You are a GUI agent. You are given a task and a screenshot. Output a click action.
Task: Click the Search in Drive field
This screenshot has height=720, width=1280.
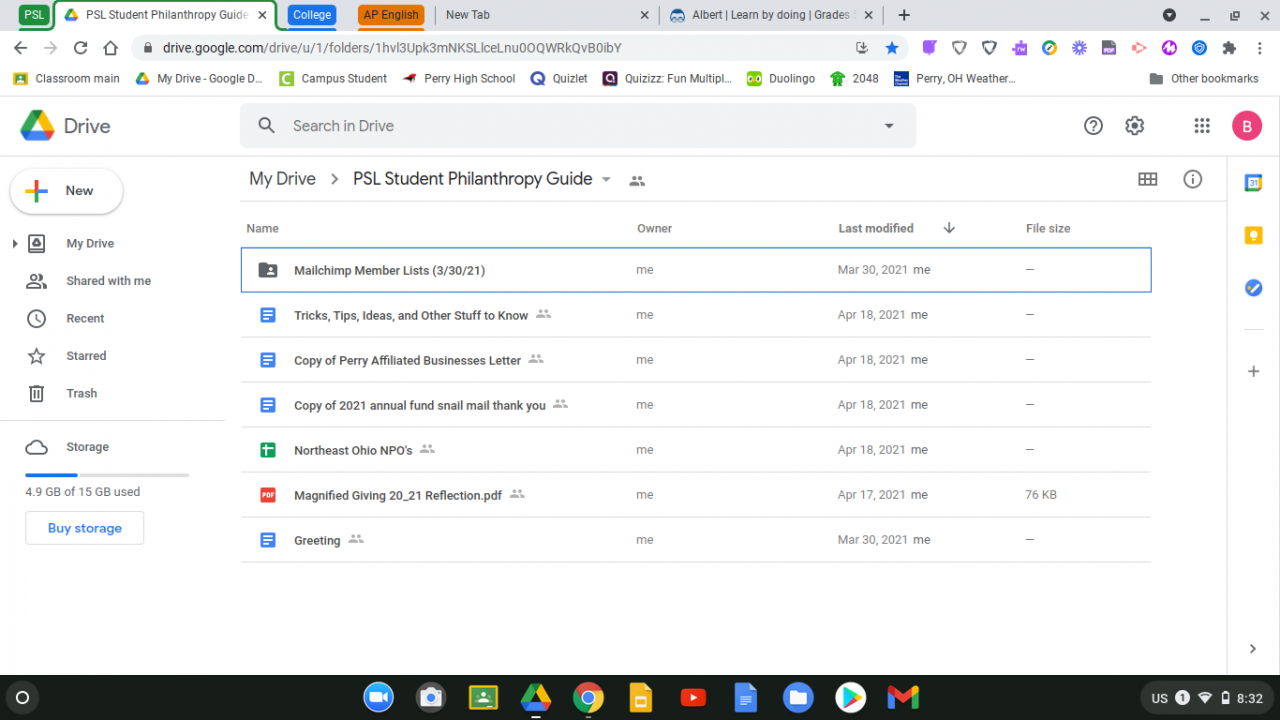tap(578, 126)
